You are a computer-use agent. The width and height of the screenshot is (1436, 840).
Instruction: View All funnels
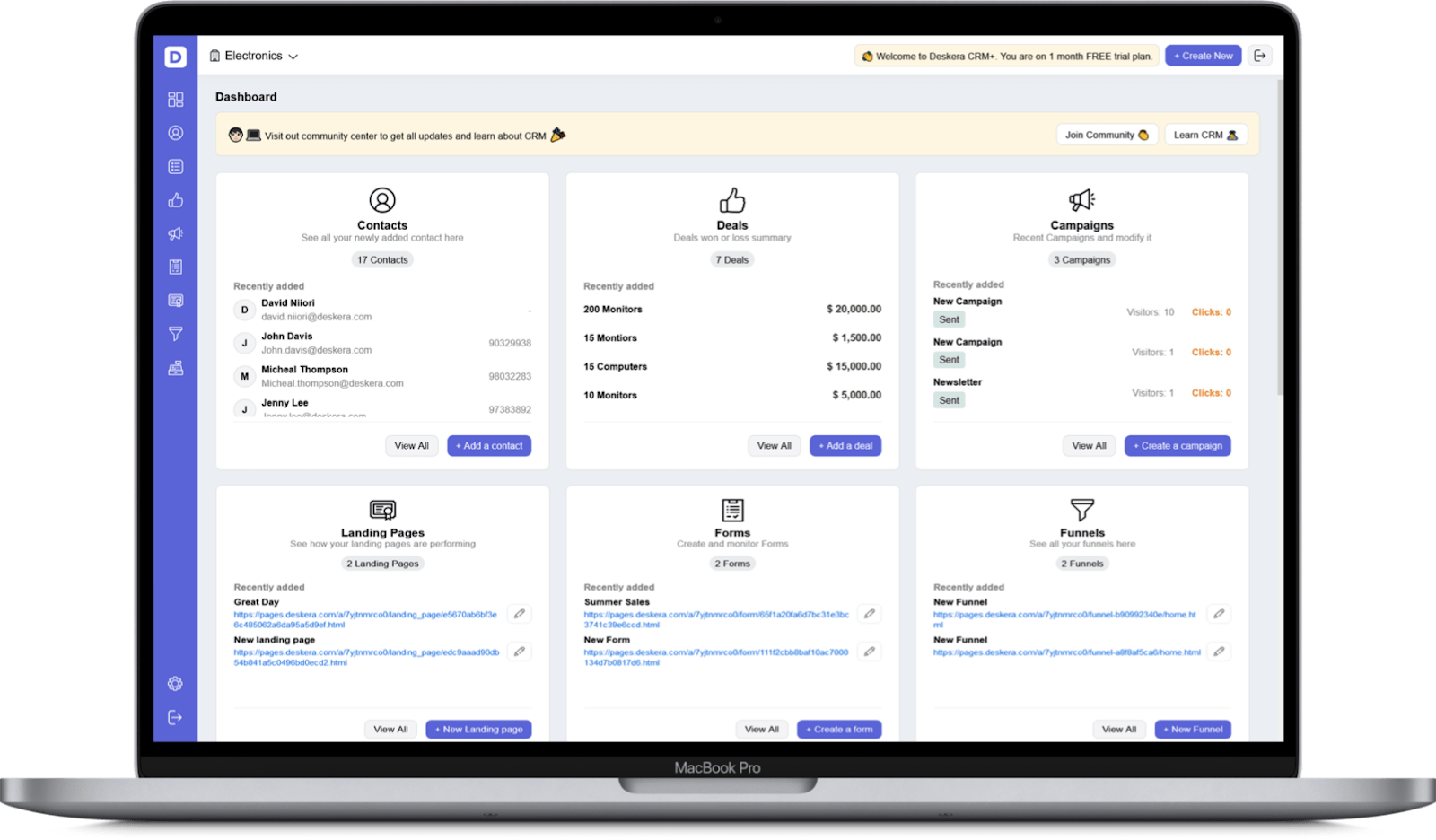click(x=1119, y=730)
